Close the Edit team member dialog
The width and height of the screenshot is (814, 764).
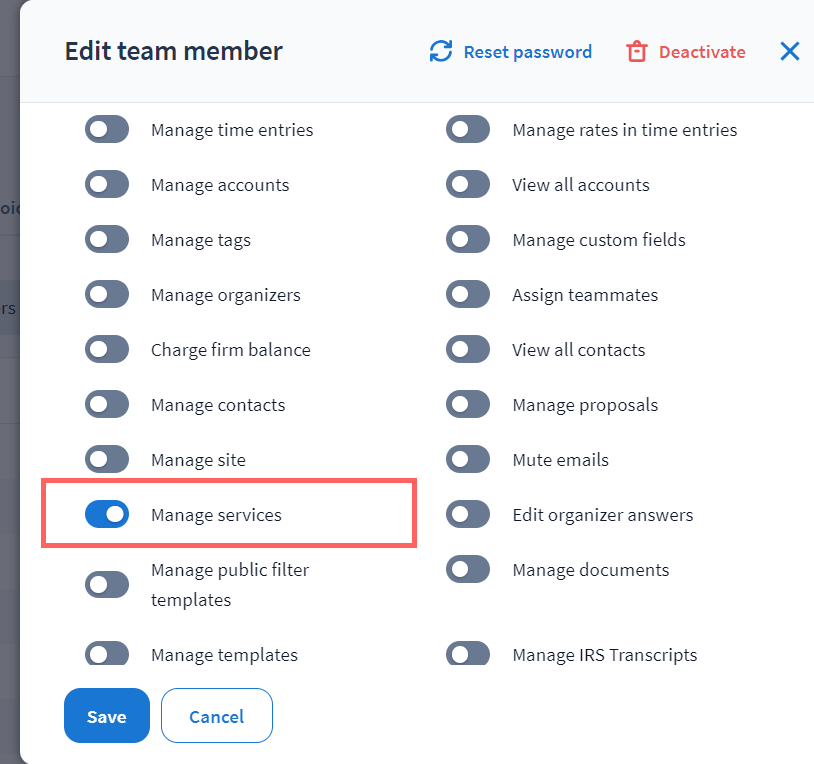(x=790, y=52)
